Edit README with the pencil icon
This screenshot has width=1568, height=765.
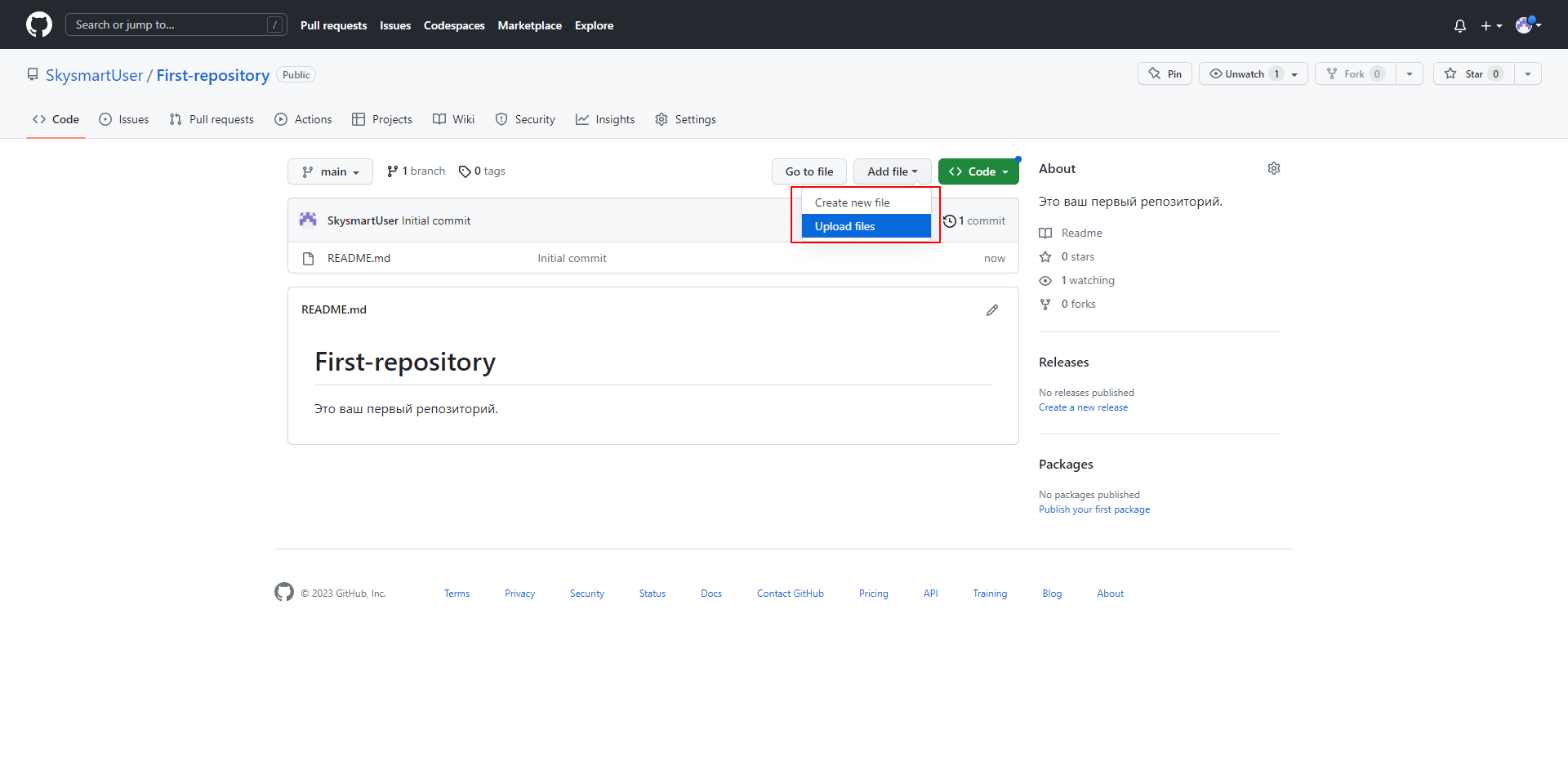tap(992, 310)
